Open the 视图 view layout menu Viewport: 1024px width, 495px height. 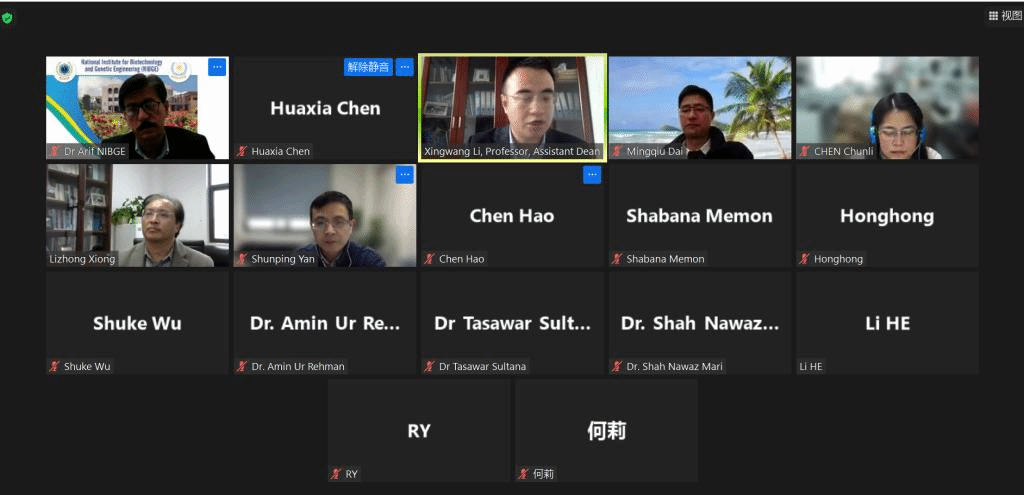pyautogui.click(x=1004, y=16)
